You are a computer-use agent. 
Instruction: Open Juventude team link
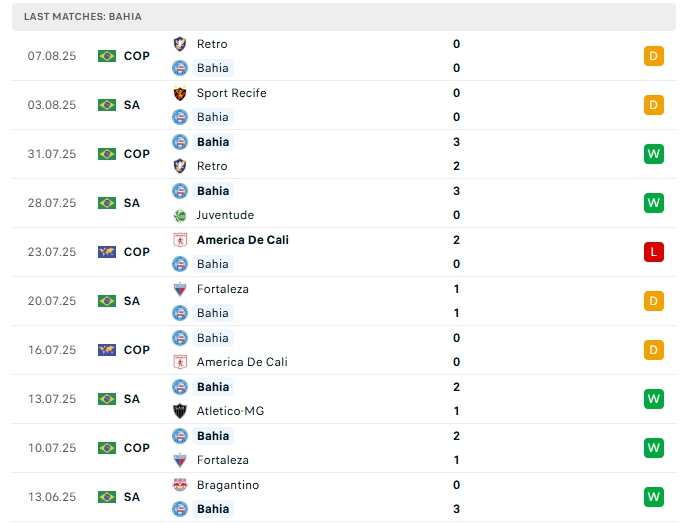coord(225,215)
